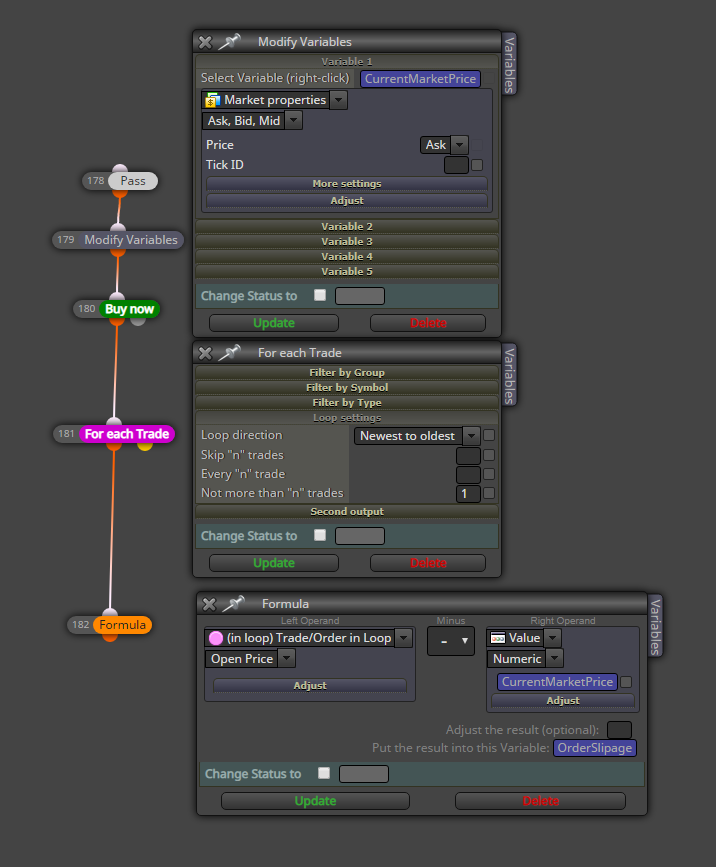
Task: Click the Tick ID input field
Action: (456, 165)
